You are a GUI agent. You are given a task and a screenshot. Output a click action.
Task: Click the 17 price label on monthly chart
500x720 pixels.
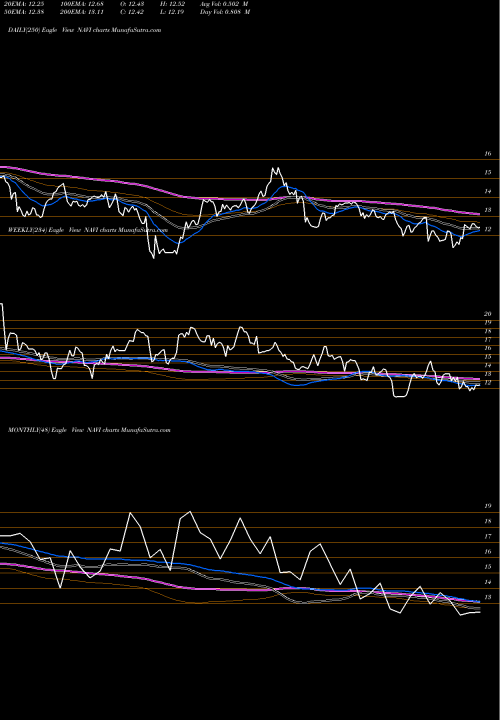488,536
